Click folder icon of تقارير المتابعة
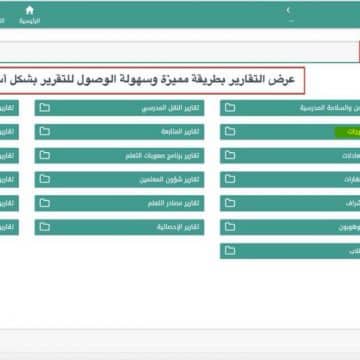This screenshot has width=360, height=360. 45,132
